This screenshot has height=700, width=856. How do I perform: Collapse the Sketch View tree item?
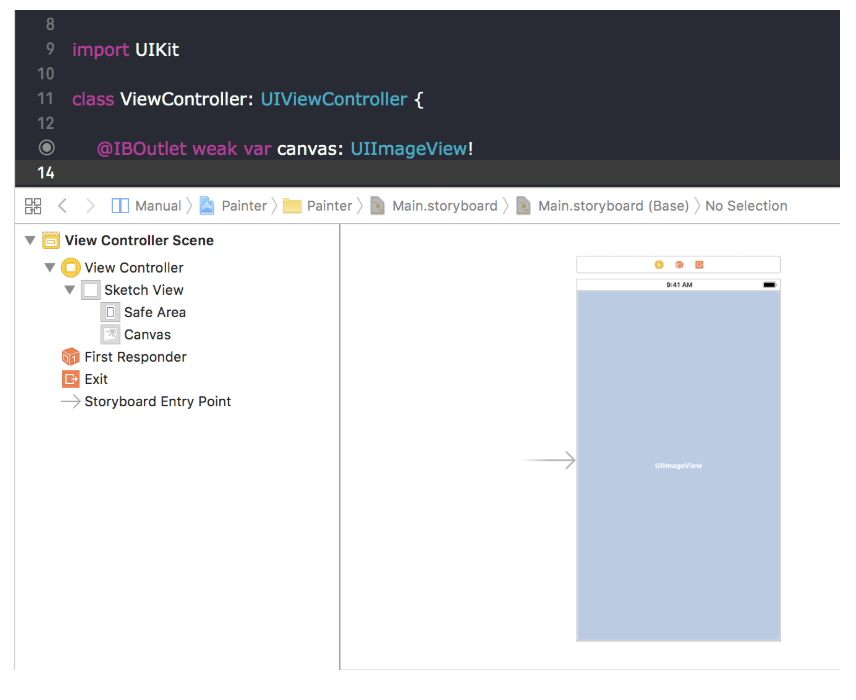pos(68,289)
